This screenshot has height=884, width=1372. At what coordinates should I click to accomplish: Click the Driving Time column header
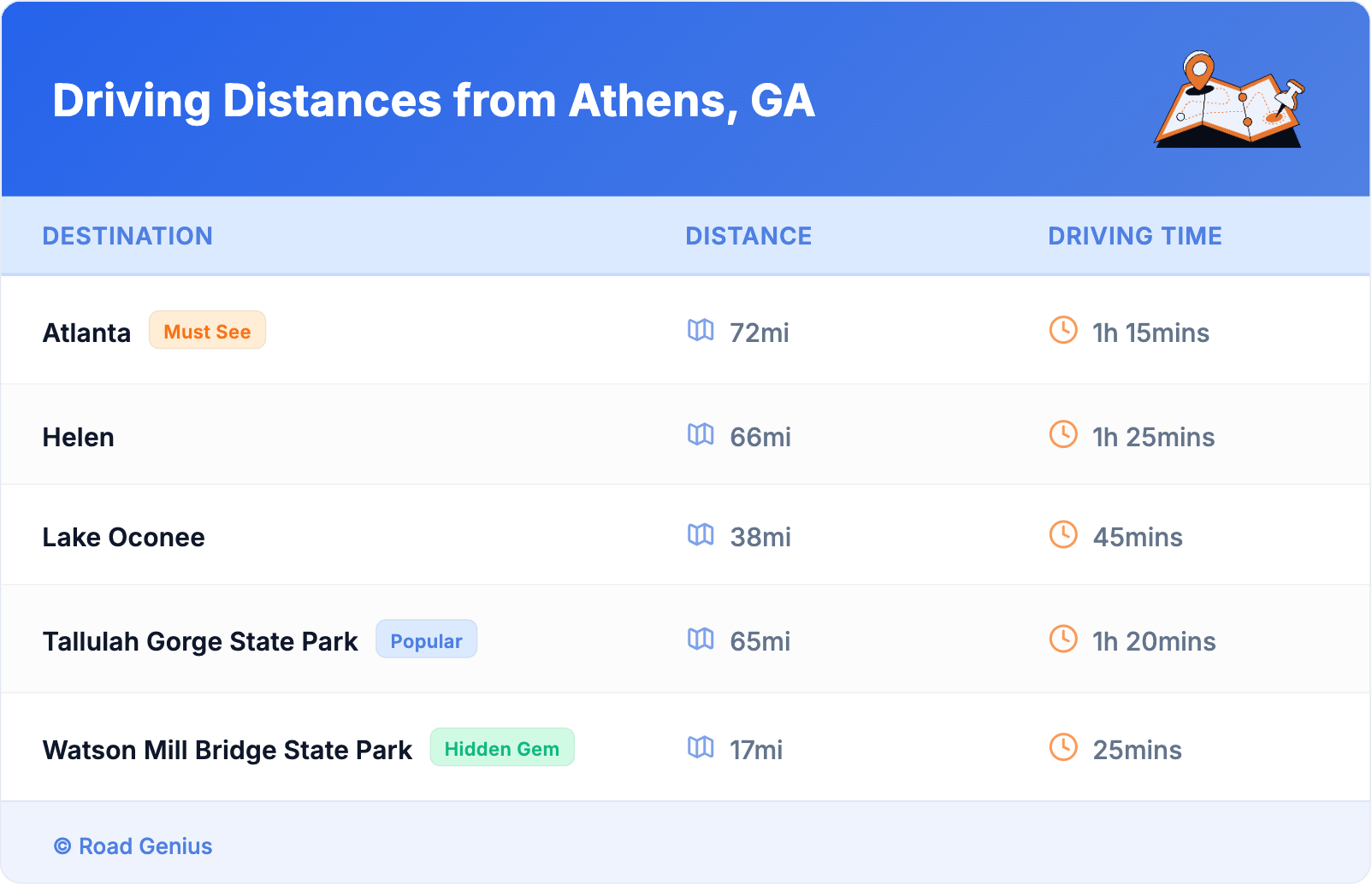1134,236
